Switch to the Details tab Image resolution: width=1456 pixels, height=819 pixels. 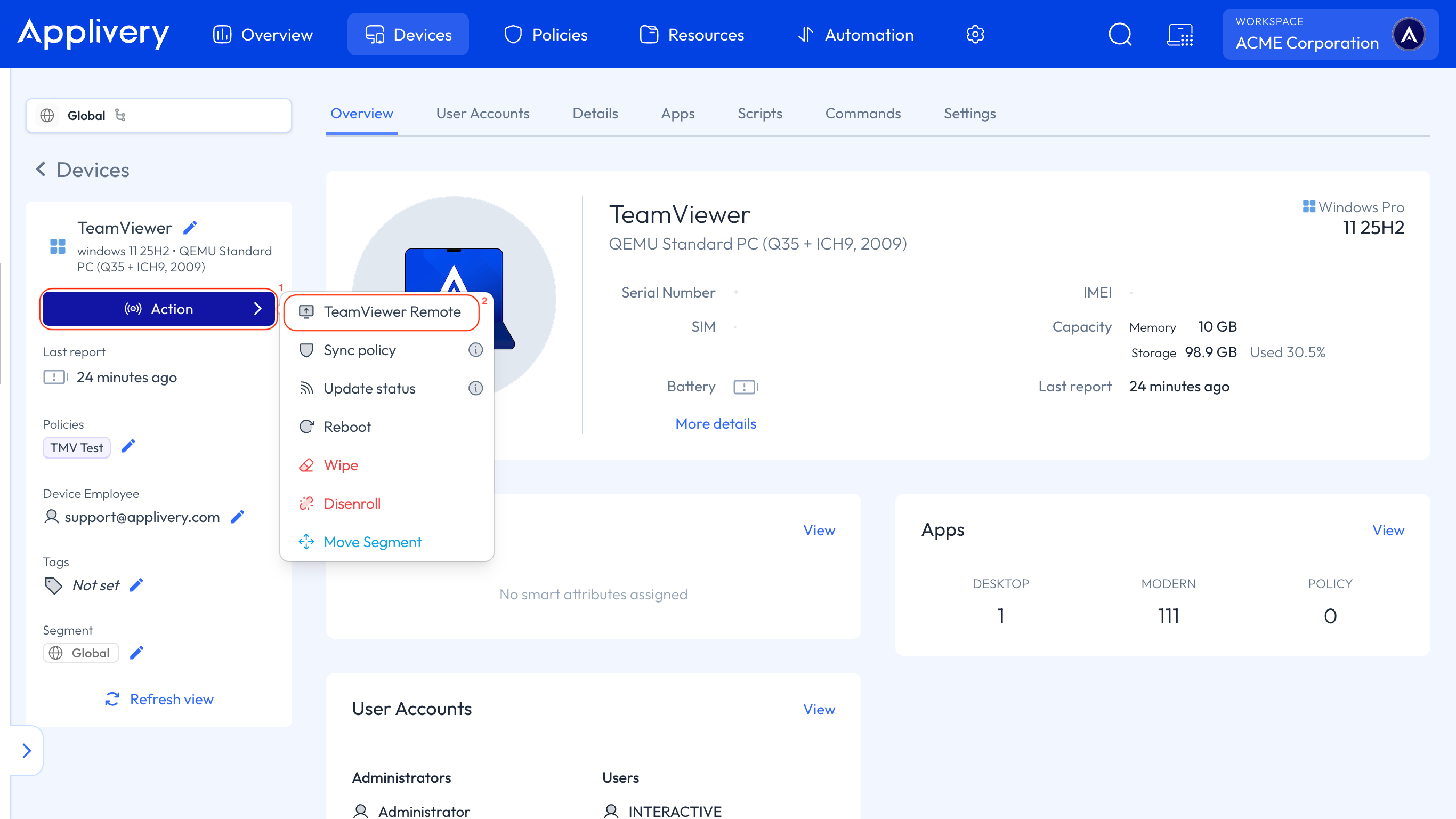(595, 114)
